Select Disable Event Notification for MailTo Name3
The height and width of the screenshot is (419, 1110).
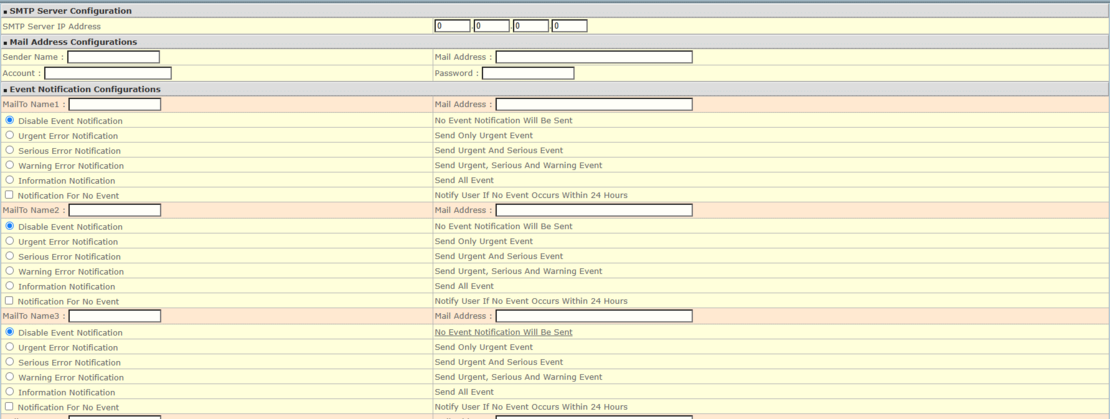10,331
